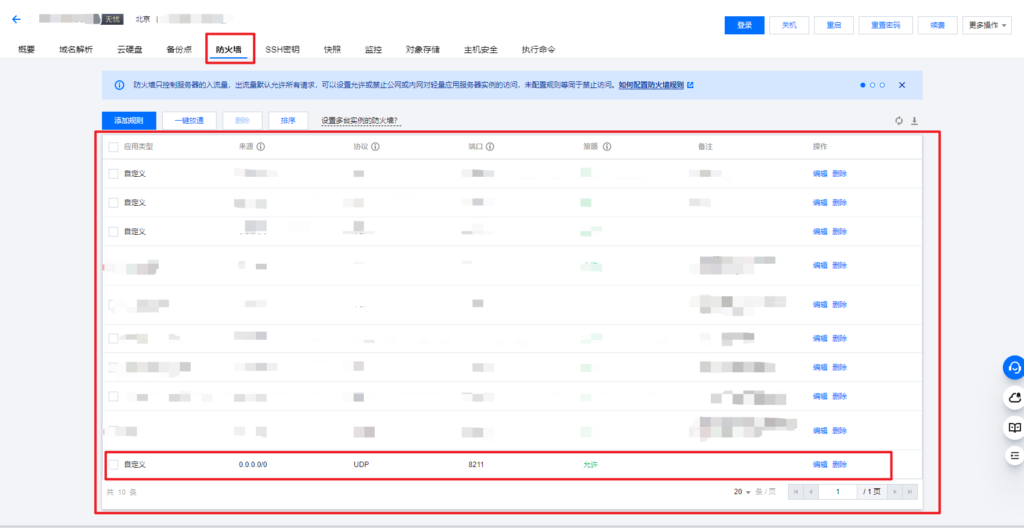This screenshot has height=528, width=1024.
Task: Check the first 自定义 row checkbox
Action: tap(113, 174)
